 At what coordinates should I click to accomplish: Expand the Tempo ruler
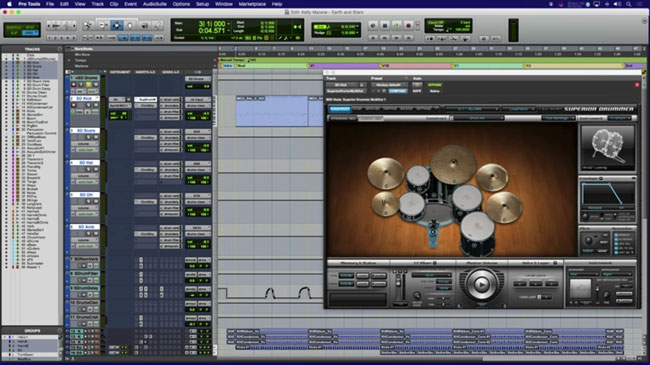(x=69, y=60)
